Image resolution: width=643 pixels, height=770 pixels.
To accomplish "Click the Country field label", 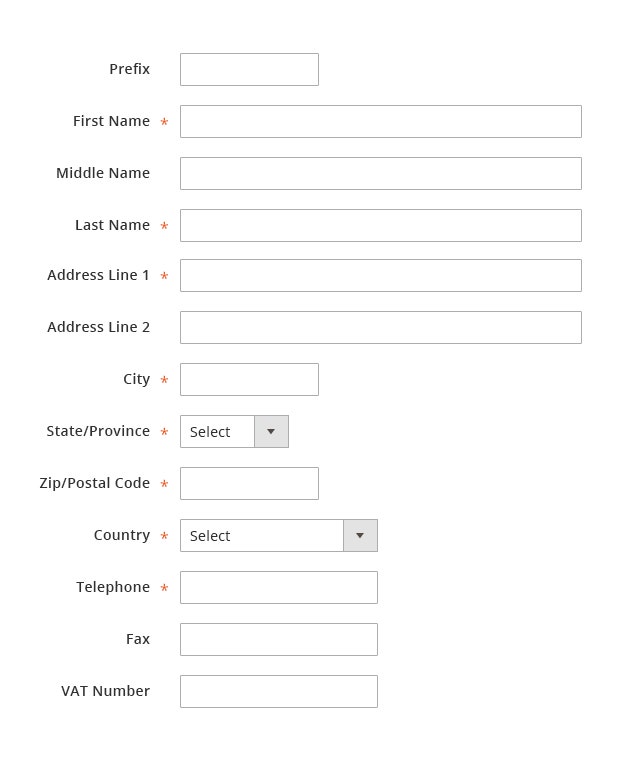I will pos(122,535).
